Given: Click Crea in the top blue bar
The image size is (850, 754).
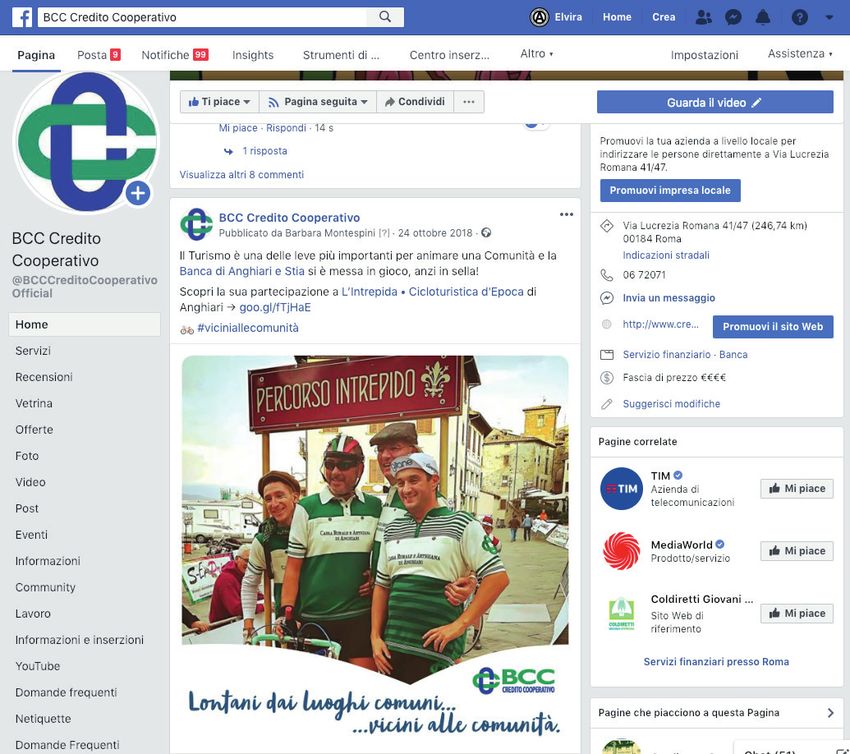Looking at the screenshot, I should 664,17.
